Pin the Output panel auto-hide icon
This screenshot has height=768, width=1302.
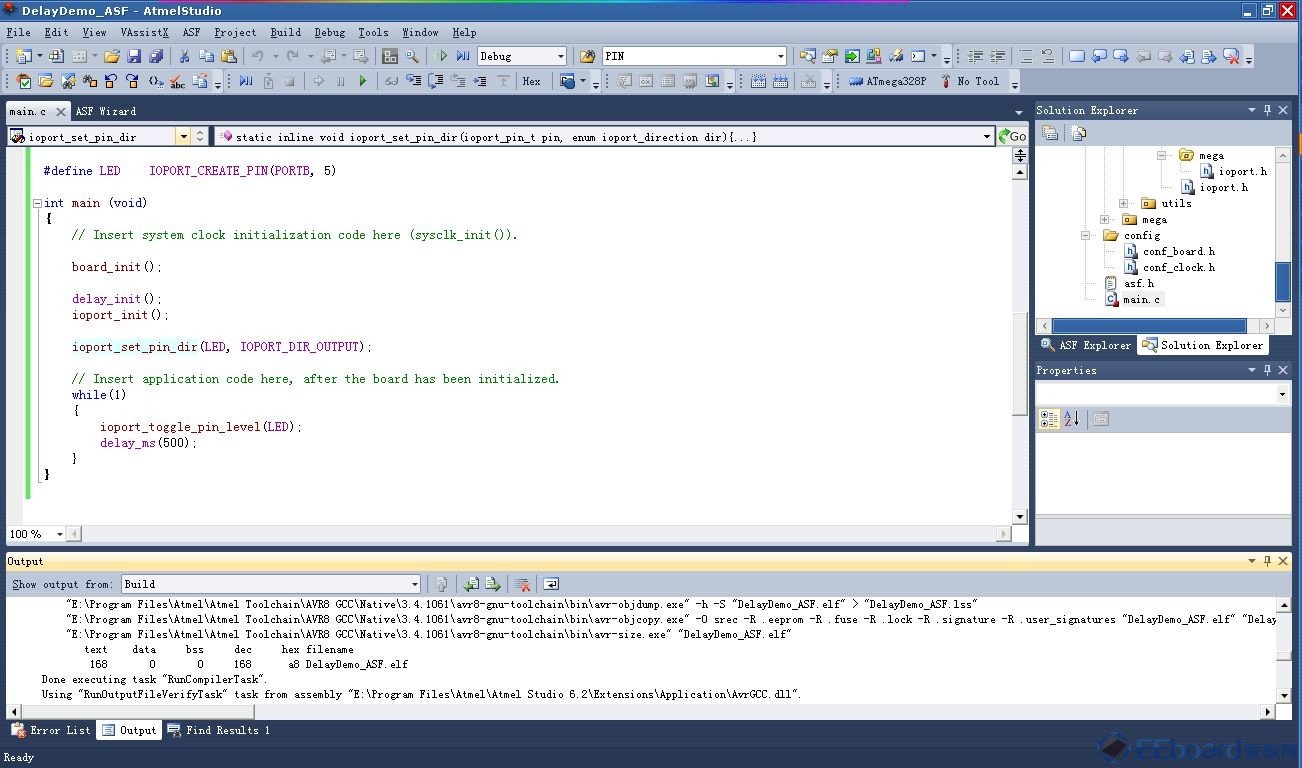click(1267, 562)
